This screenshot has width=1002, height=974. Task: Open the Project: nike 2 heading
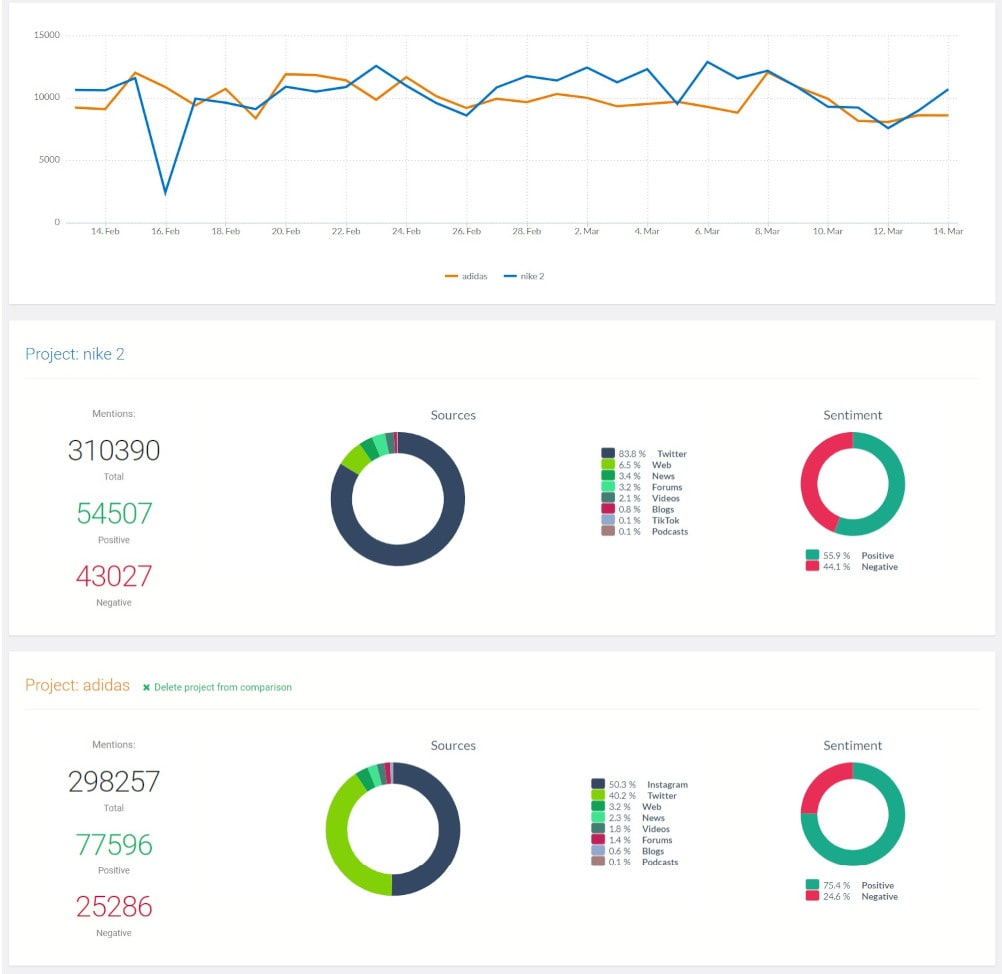point(75,354)
